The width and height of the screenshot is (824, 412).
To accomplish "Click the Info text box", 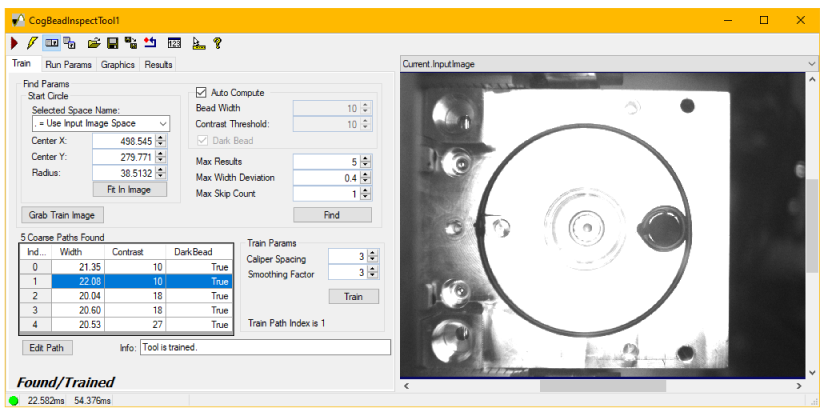I will pos(265,347).
